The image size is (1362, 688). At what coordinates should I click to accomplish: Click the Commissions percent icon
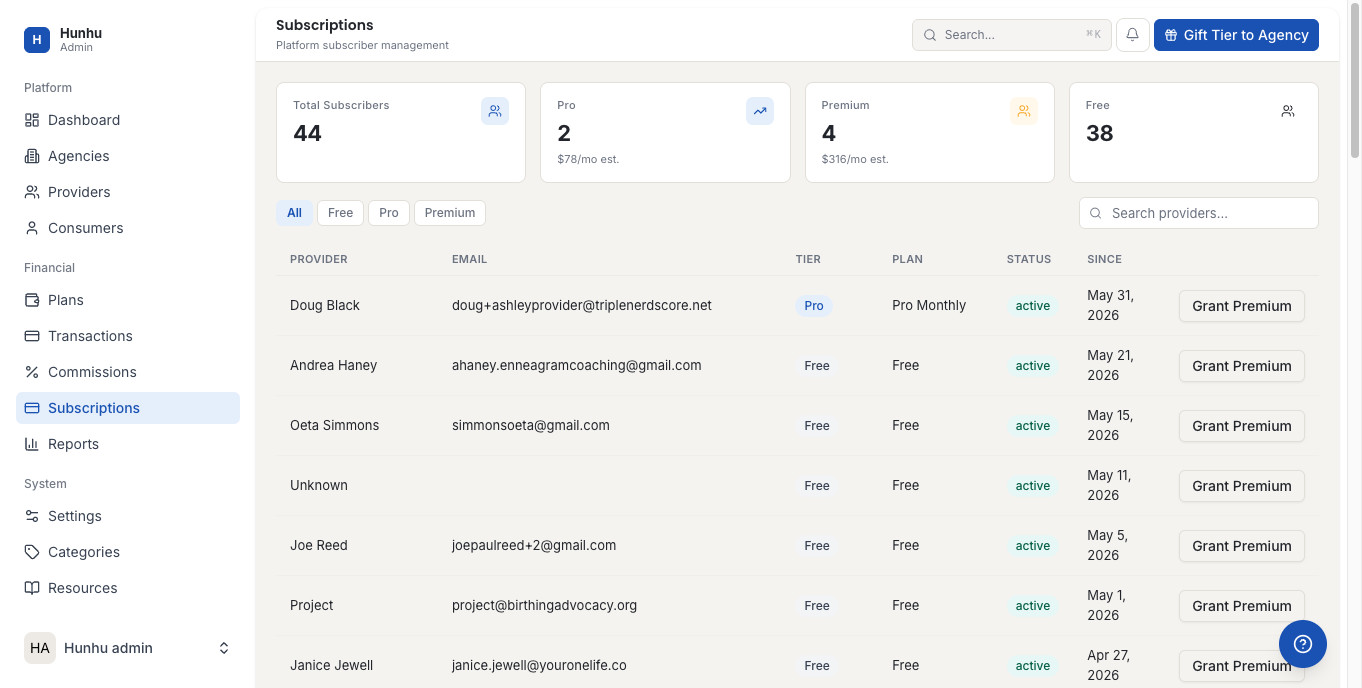(32, 372)
